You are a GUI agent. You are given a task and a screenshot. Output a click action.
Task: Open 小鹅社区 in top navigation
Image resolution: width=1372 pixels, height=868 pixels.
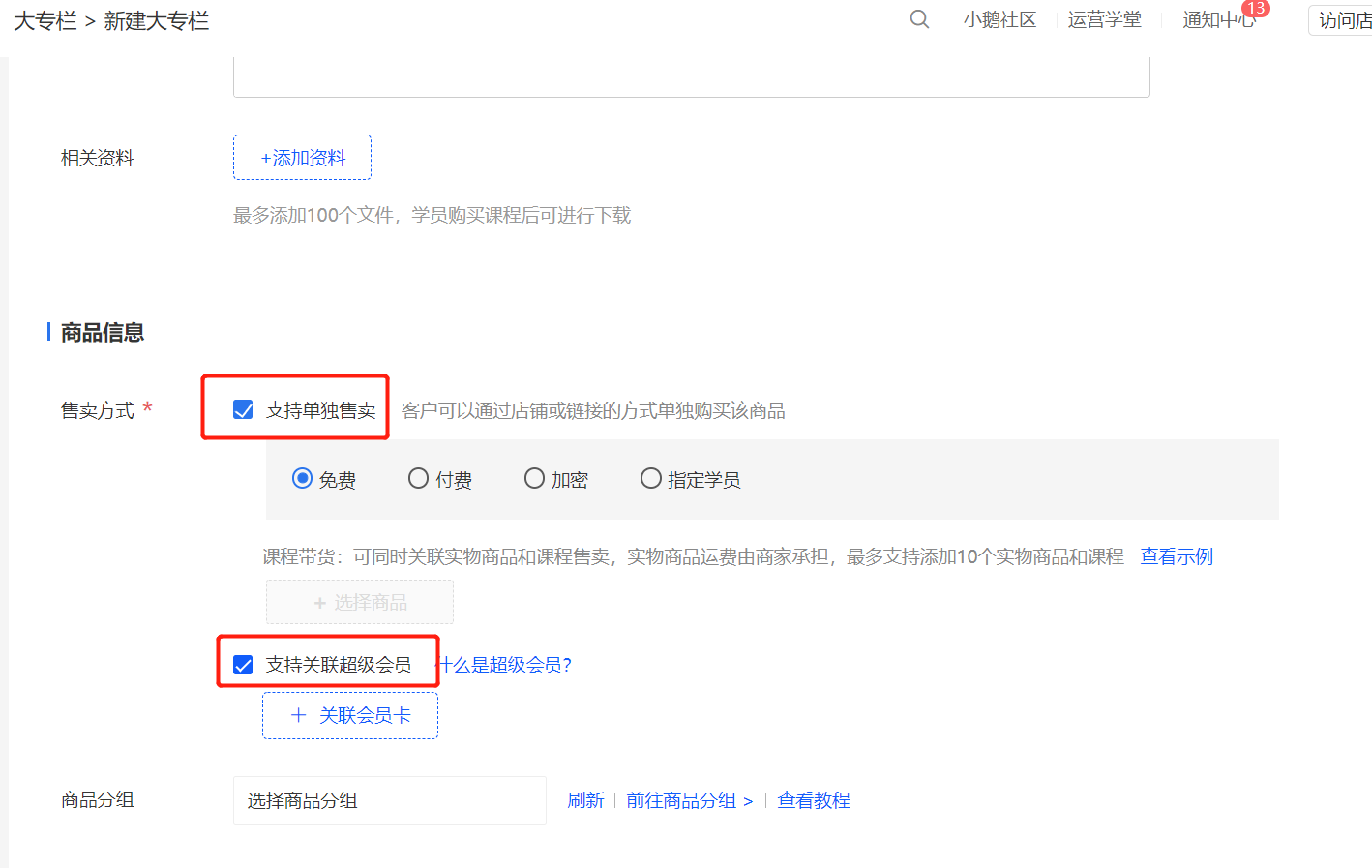pyautogui.click(x=999, y=20)
